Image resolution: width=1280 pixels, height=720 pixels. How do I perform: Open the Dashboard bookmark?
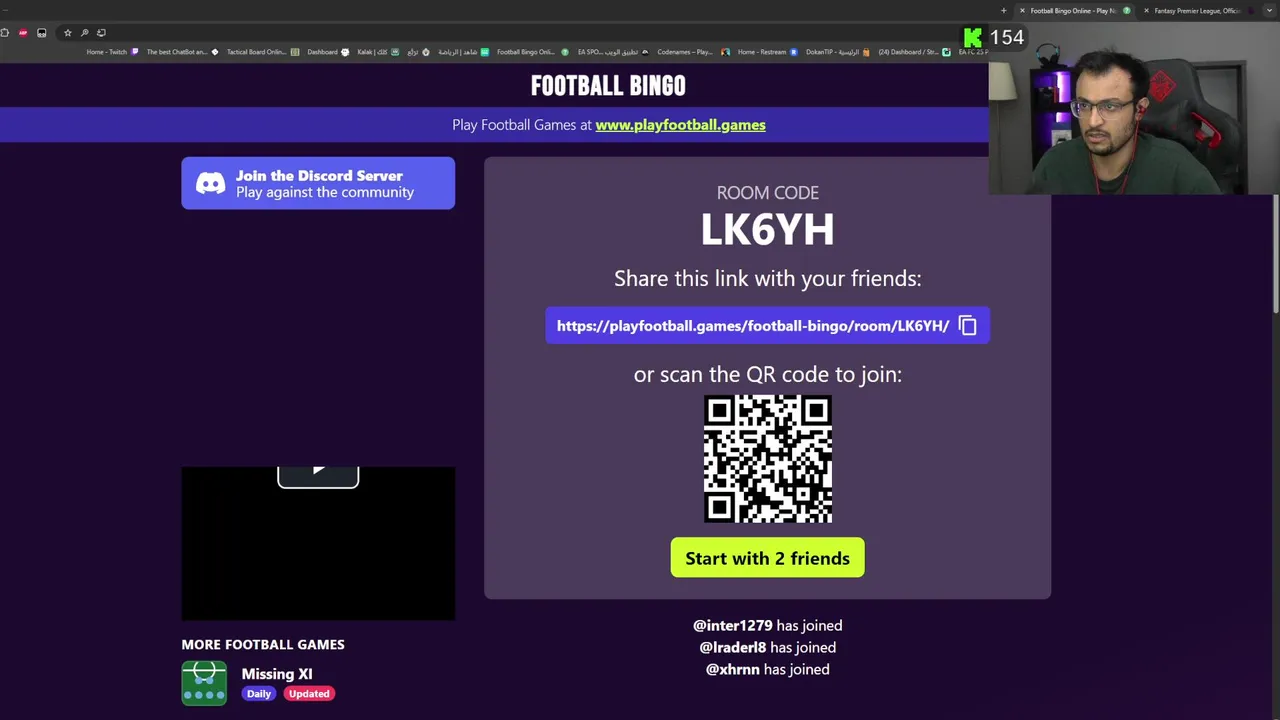328,52
